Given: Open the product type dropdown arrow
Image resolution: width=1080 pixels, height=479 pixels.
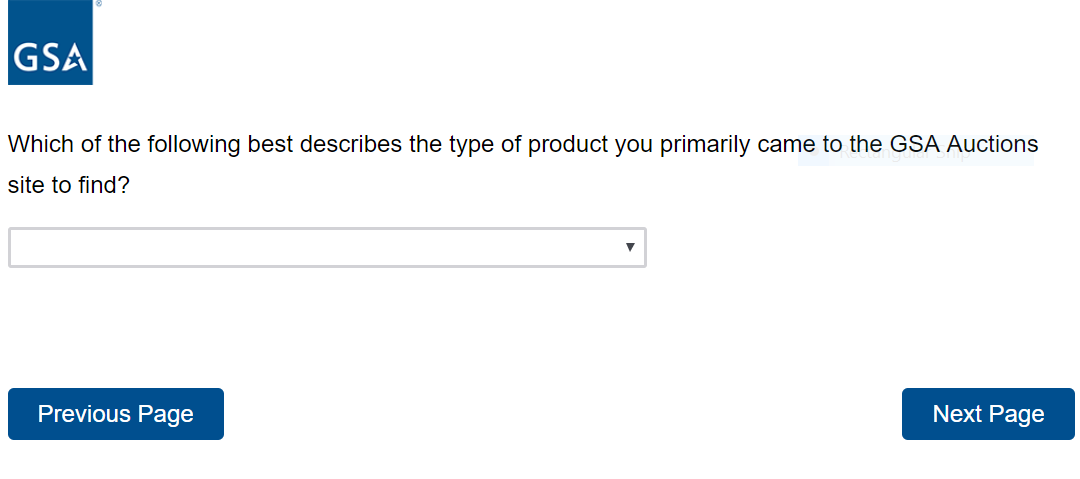Looking at the screenshot, I should click(x=630, y=247).
